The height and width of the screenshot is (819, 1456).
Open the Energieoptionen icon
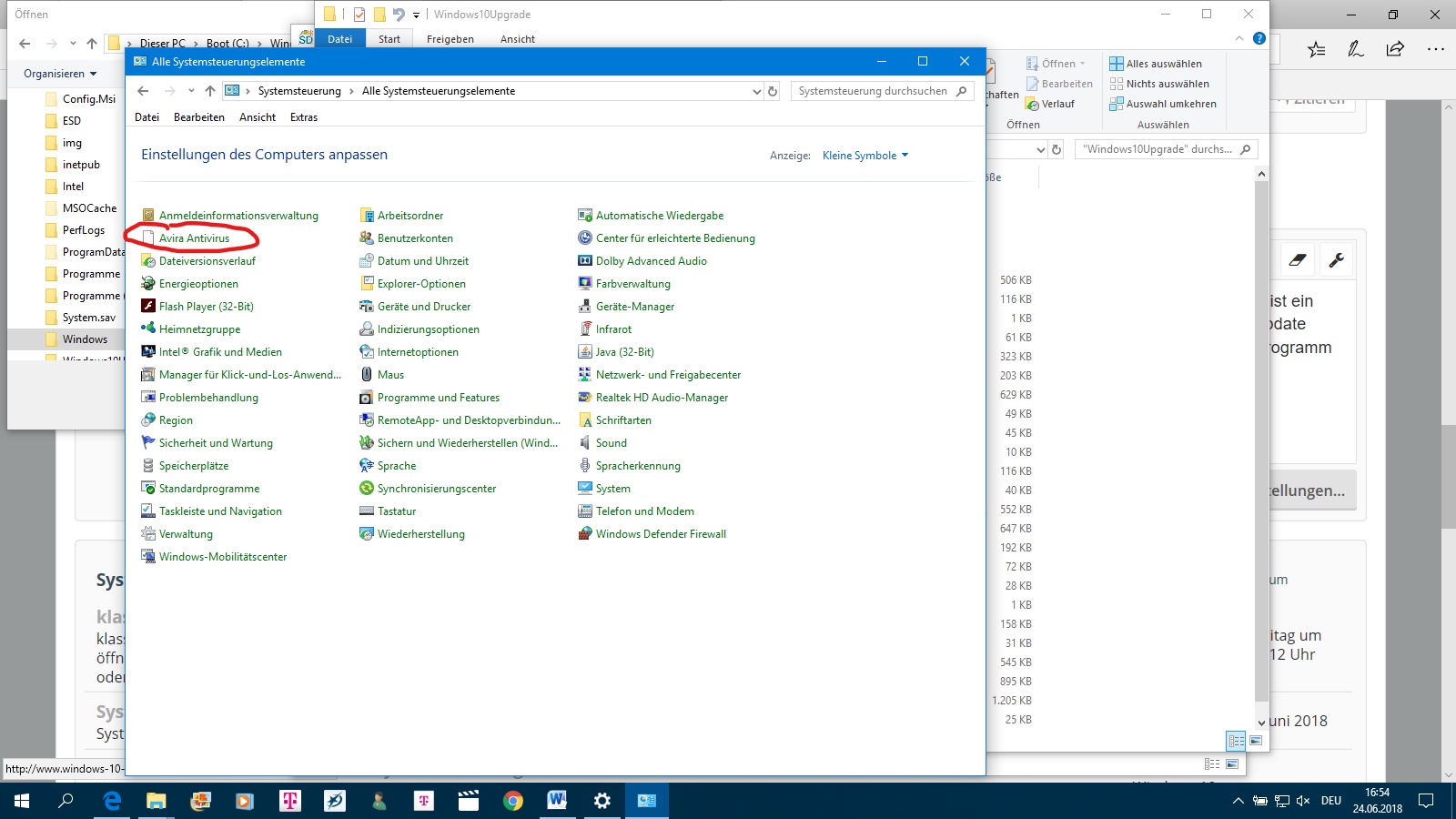click(x=148, y=284)
